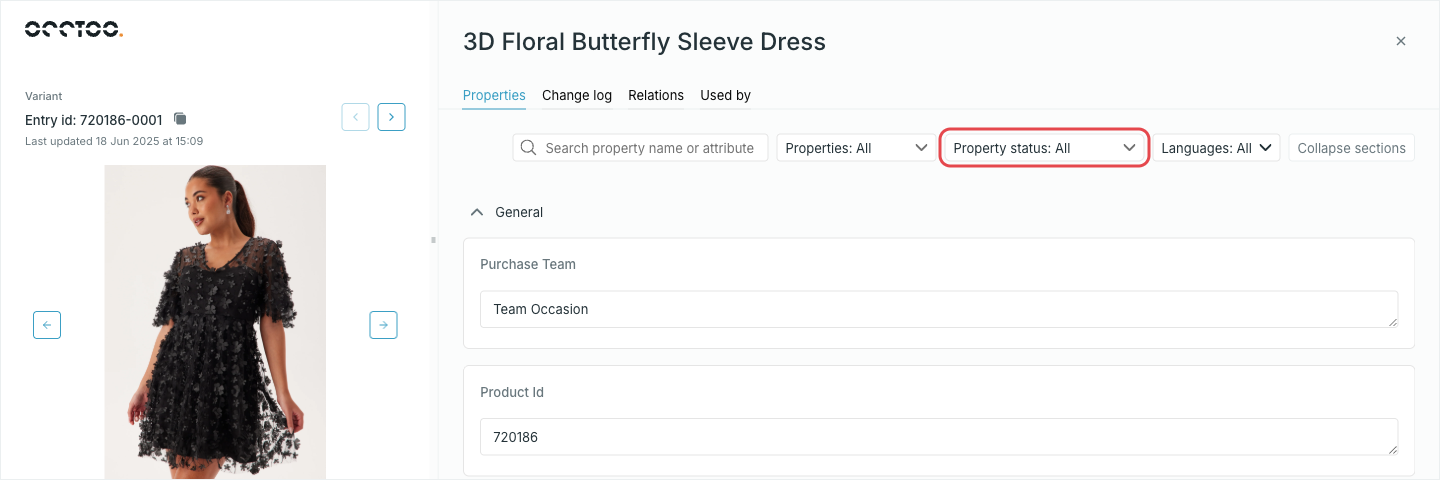Open the Relations tab
Image resolution: width=1440 pixels, height=480 pixels.
[656, 95]
